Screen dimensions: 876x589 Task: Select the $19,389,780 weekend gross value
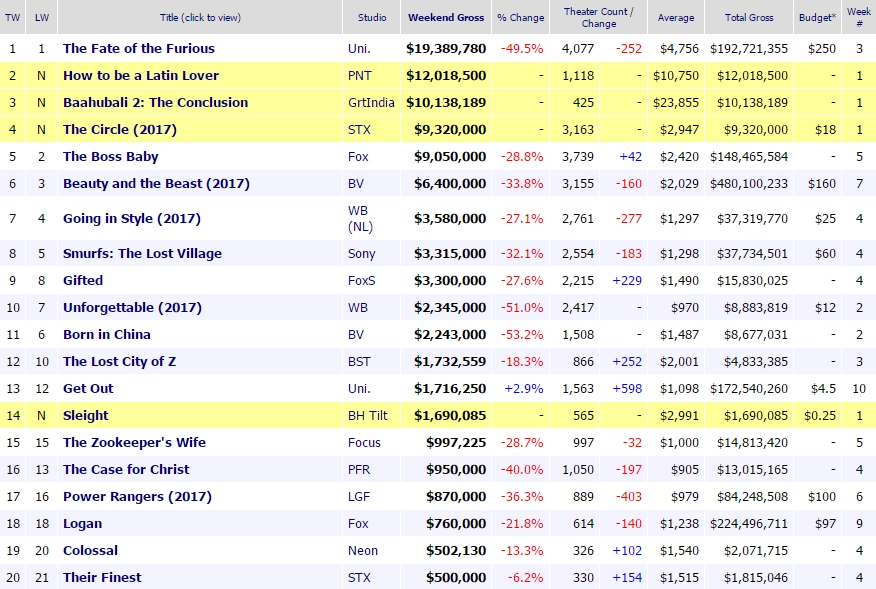(x=446, y=49)
